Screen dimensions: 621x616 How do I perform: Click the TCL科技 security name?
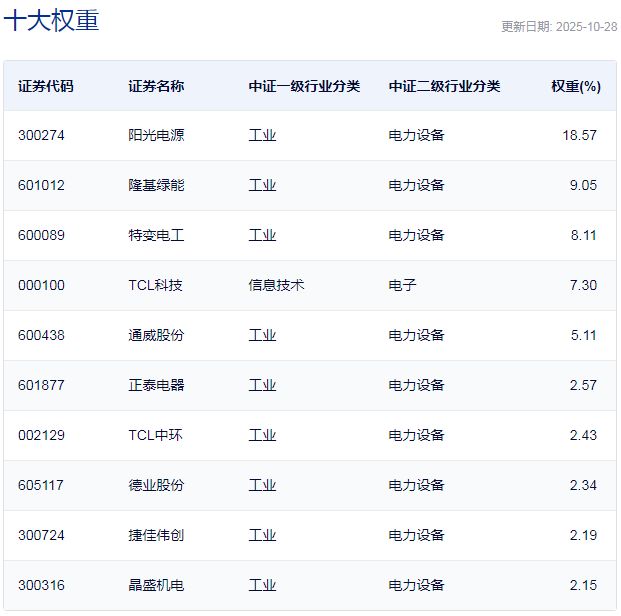(x=155, y=285)
